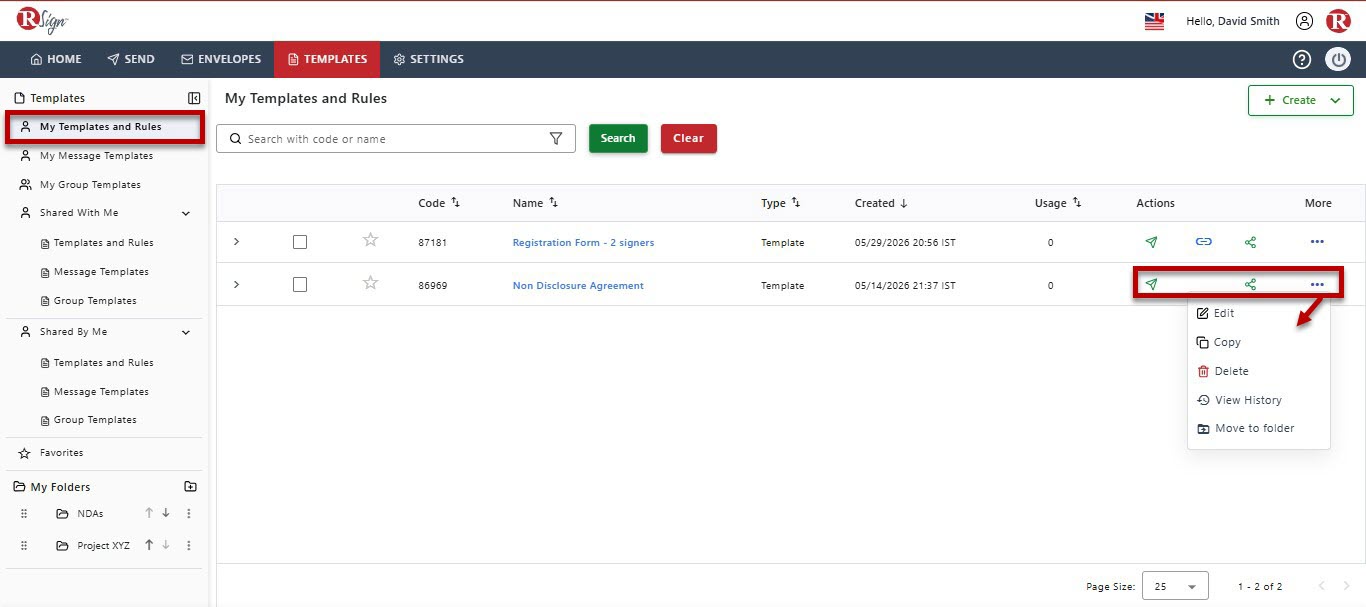The width and height of the screenshot is (1366, 607).
Task: Go to previous page arrow
Action: (x=1321, y=586)
